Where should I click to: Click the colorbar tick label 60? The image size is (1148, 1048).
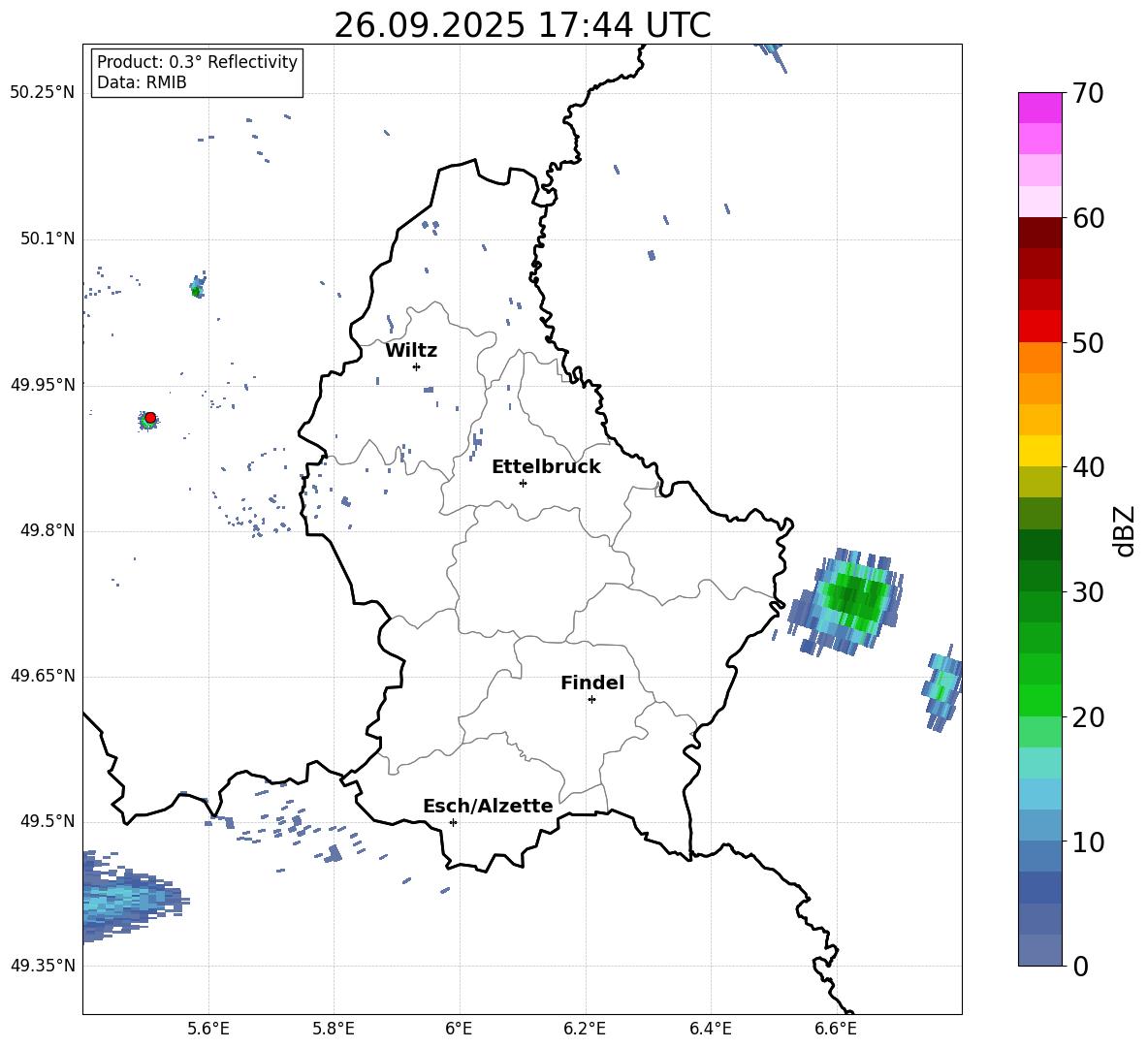click(1087, 218)
